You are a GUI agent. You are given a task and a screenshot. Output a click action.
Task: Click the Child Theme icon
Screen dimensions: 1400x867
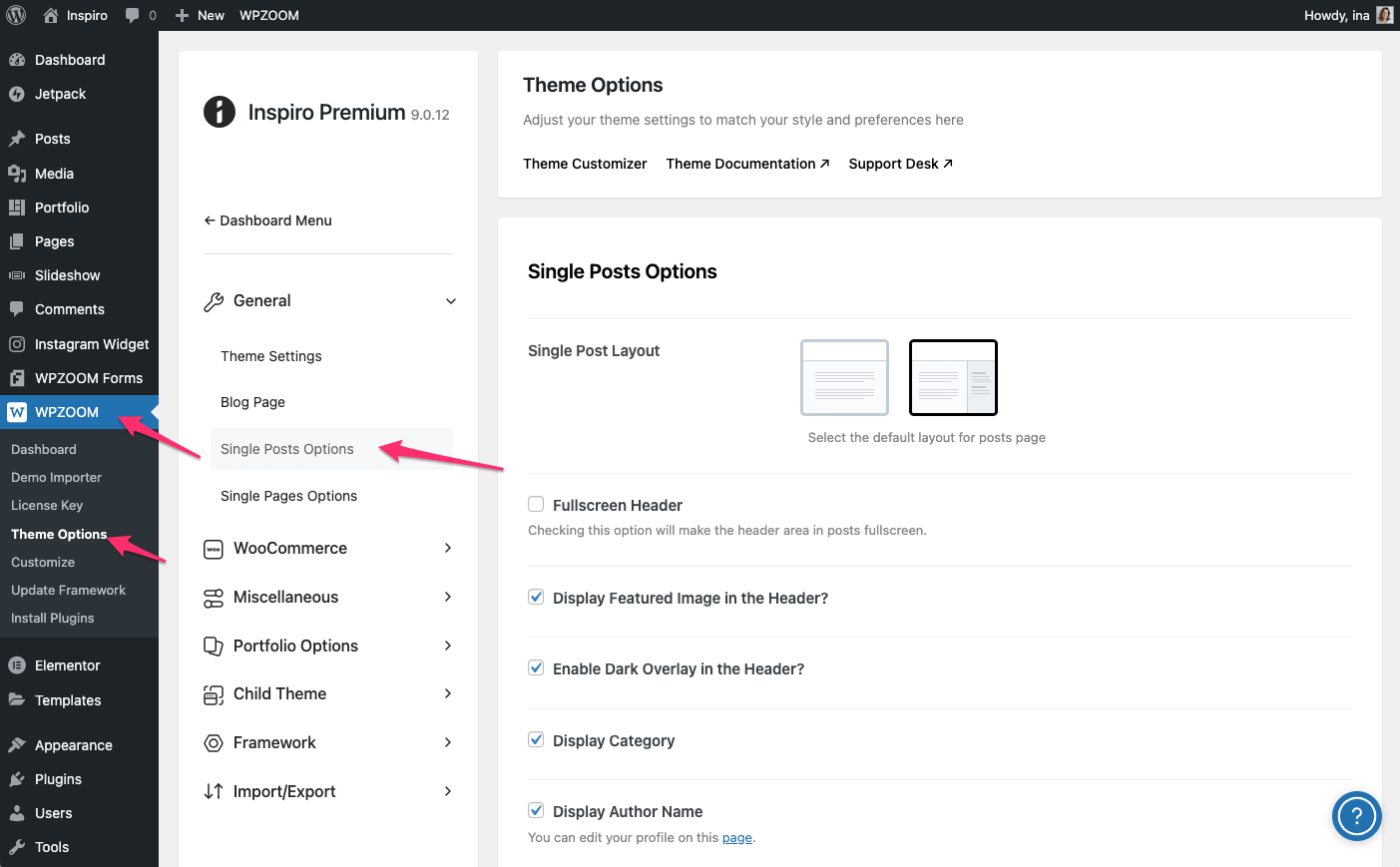coord(214,694)
